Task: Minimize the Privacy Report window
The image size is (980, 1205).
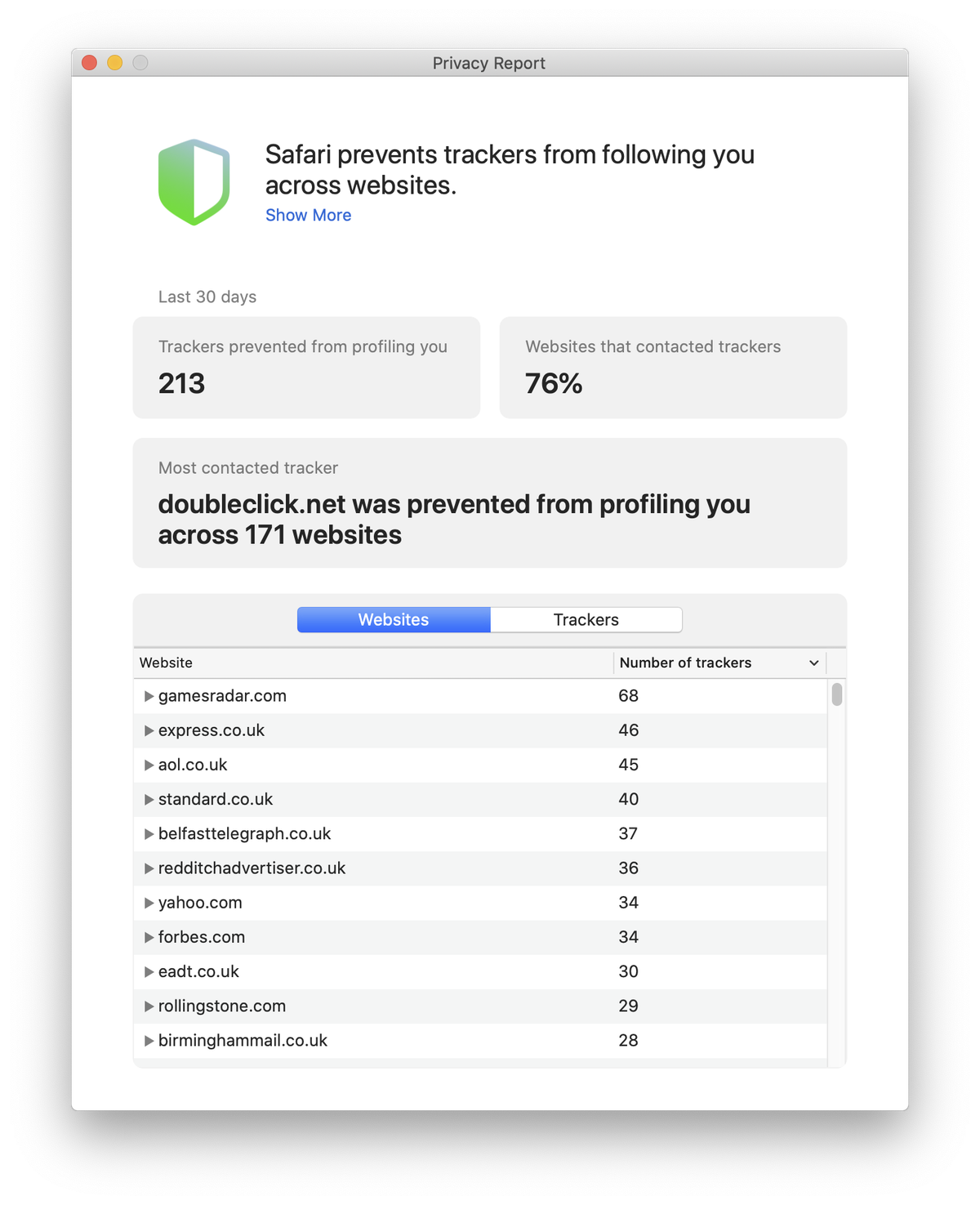Action: 115,63
